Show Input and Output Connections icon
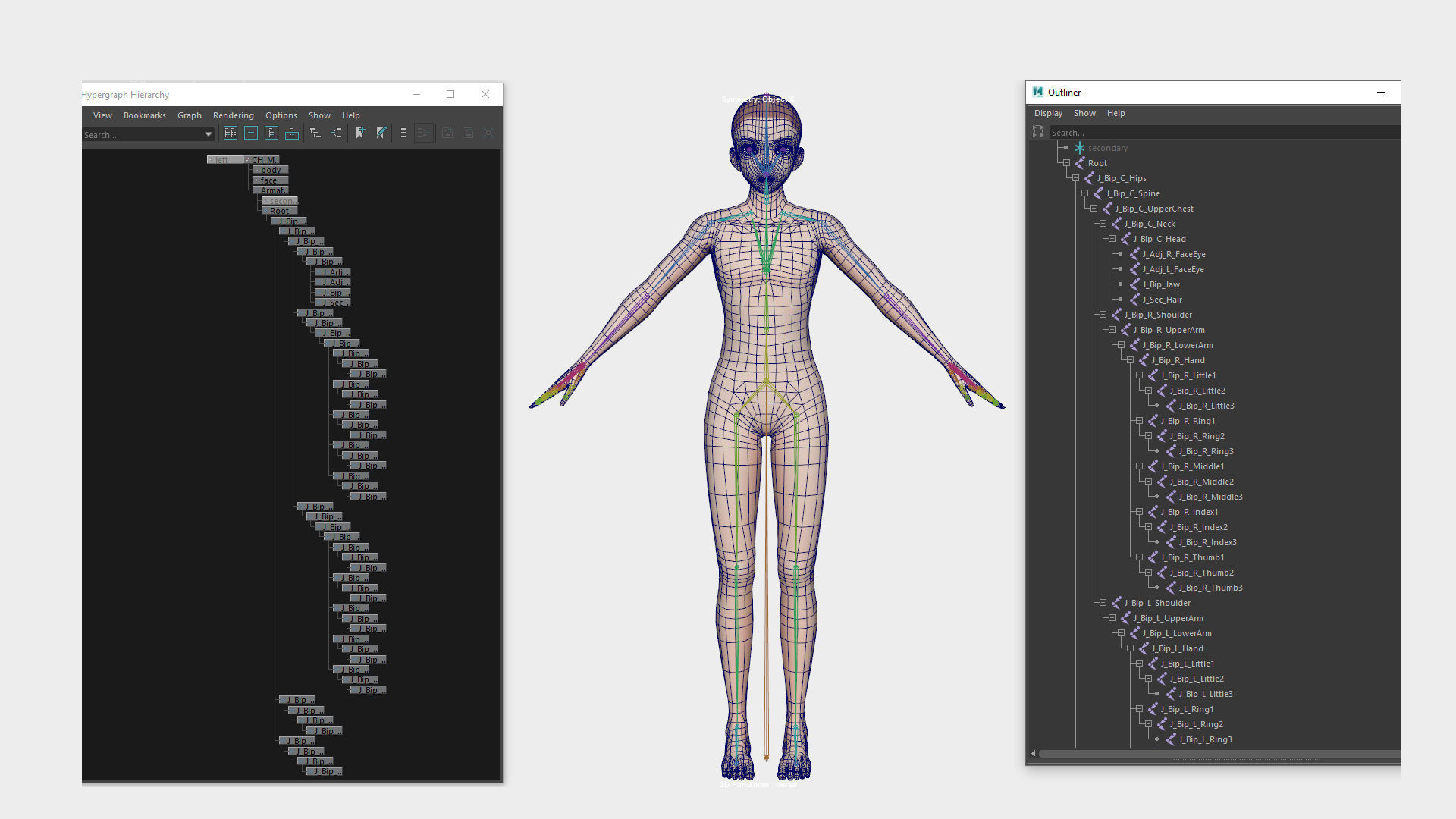Viewport: 1456px width, 819px height. coord(336,133)
